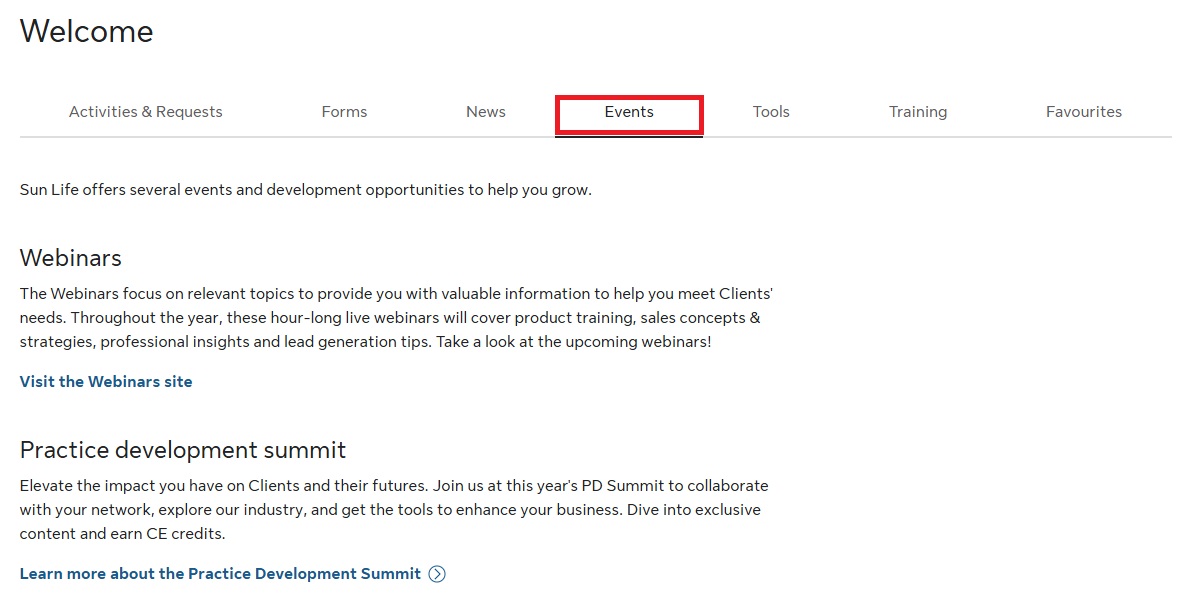
Task: Click the Welcome page heading
Action: pyautogui.click(x=87, y=32)
